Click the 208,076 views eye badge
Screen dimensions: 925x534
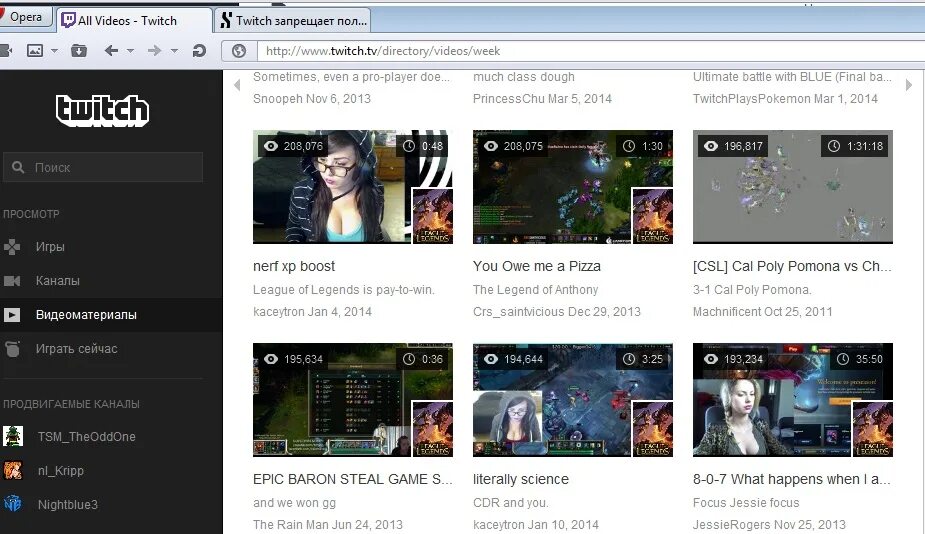[x=293, y=146]
